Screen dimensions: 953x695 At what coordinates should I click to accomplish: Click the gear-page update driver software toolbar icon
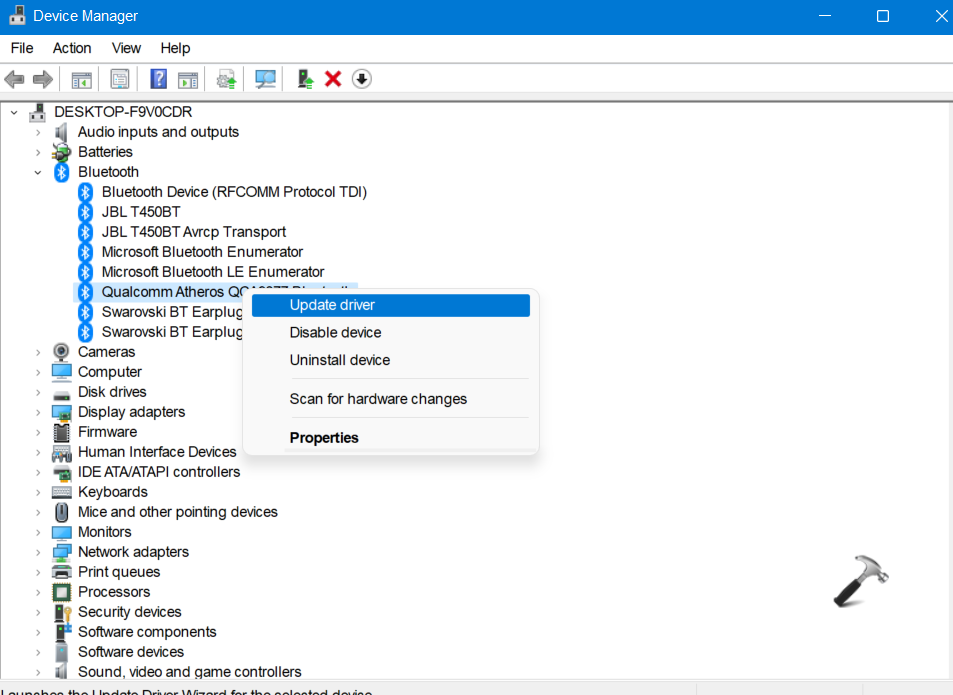point(227,79)
